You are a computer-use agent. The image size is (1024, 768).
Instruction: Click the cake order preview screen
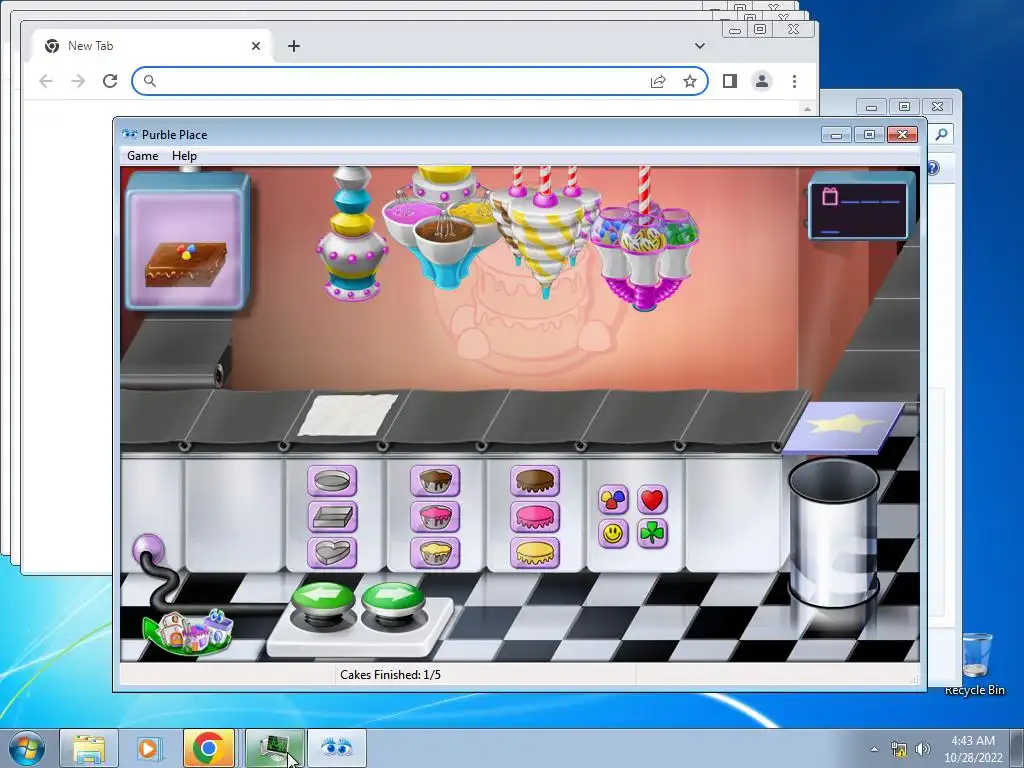point(187,241)
